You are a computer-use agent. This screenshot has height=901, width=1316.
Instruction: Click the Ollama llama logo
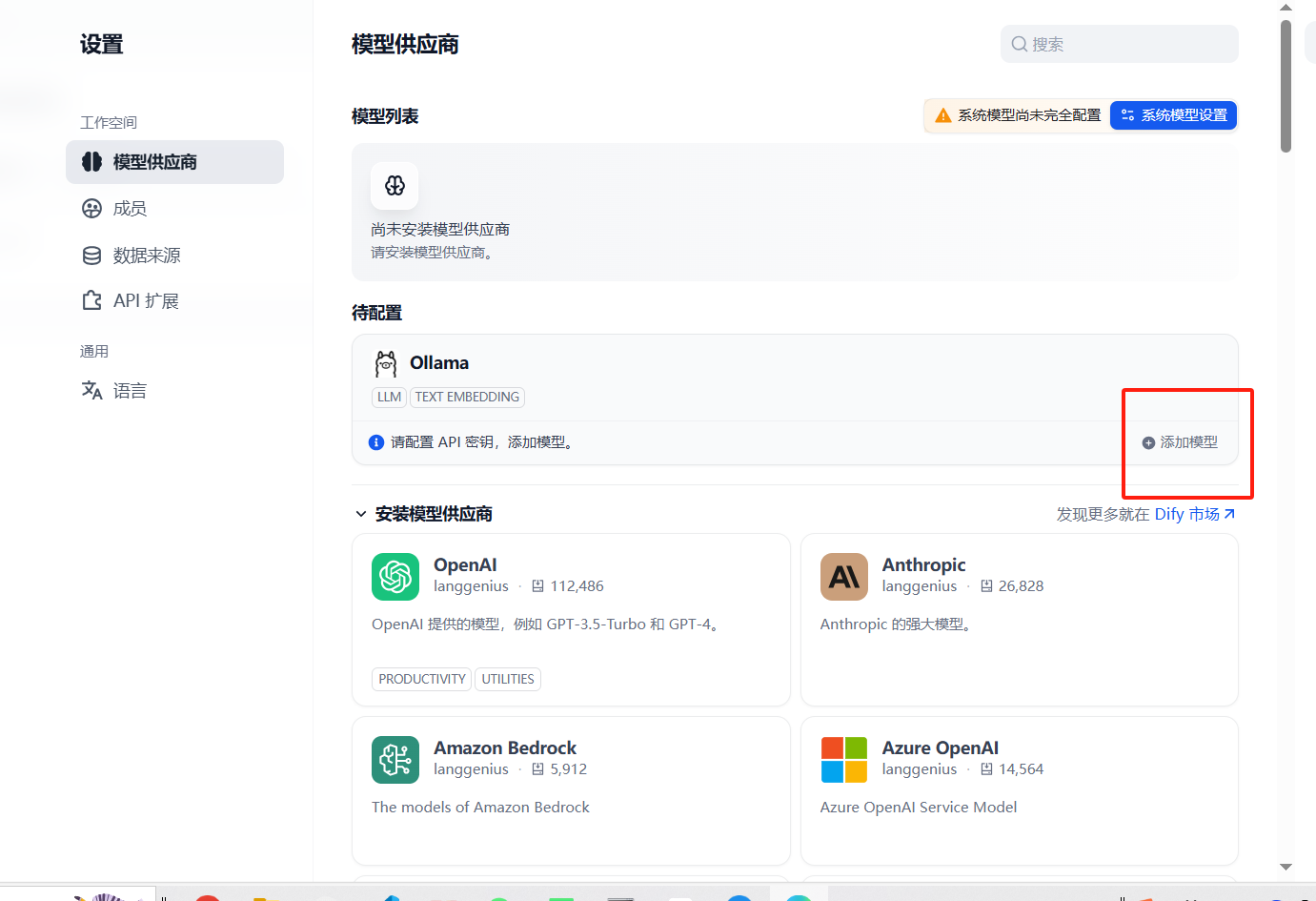point(386,363)
